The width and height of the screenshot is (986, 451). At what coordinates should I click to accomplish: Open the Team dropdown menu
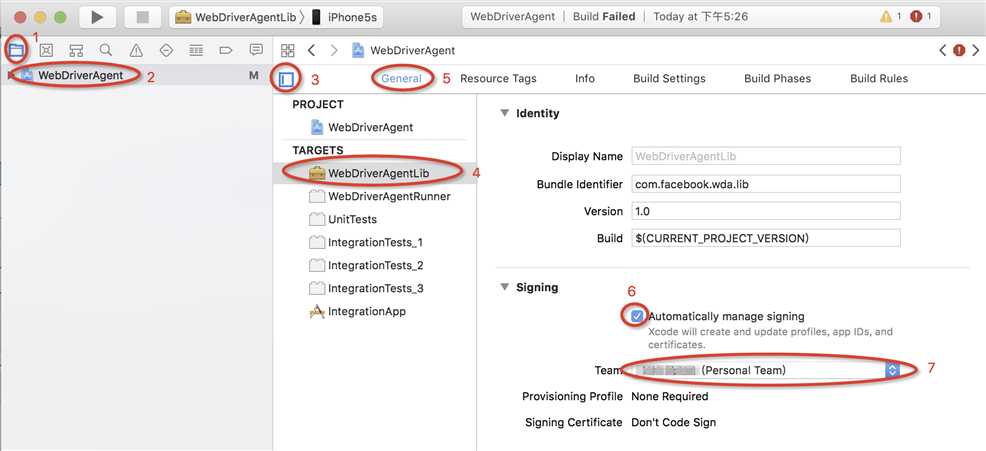(x=892, y=370)
